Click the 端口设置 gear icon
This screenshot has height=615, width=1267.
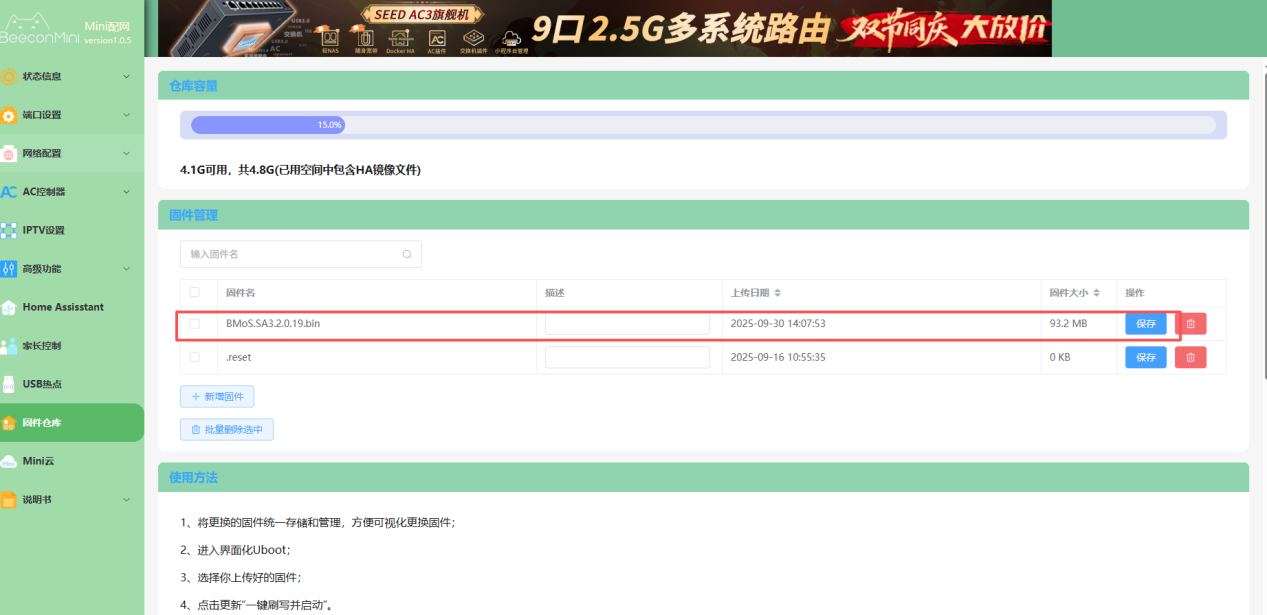(9, 115)
